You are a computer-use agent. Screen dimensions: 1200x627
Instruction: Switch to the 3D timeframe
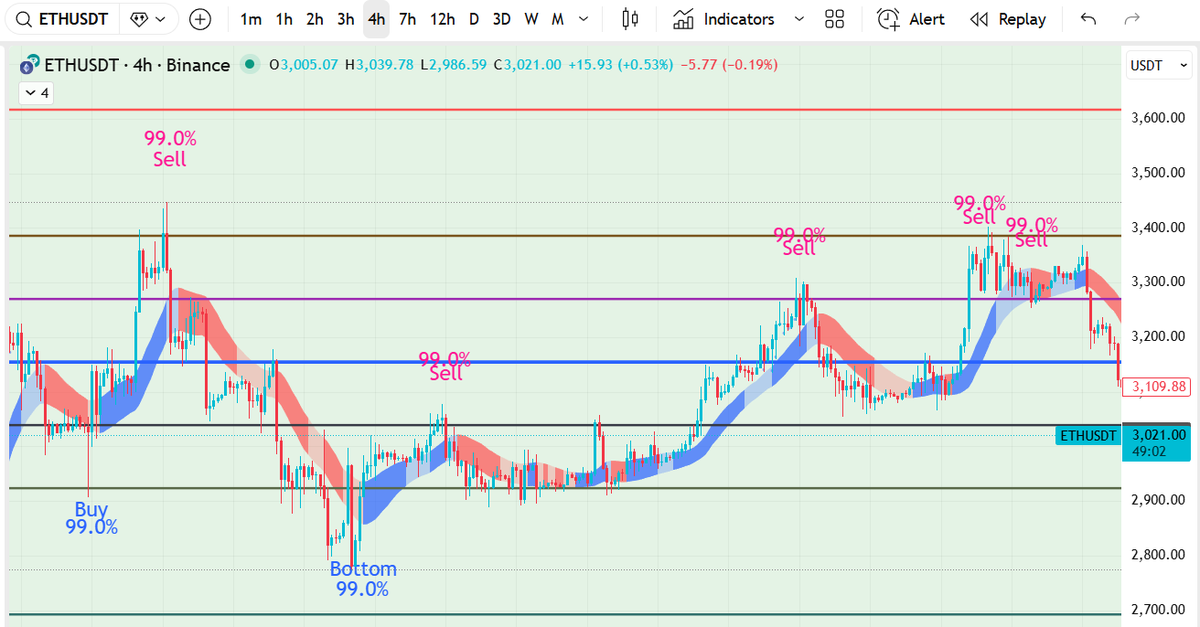[502, 19]
